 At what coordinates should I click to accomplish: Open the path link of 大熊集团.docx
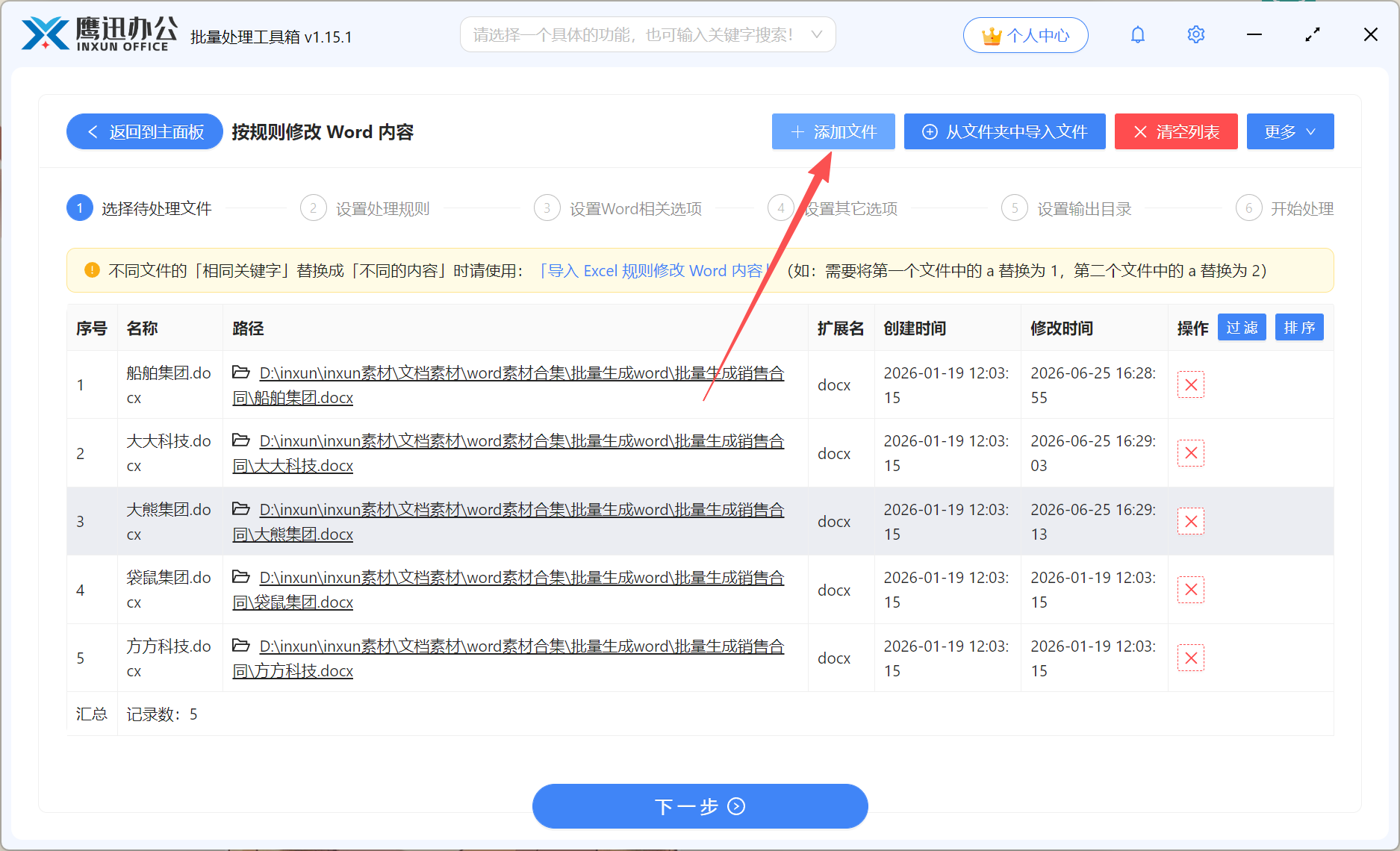(508, 522)
